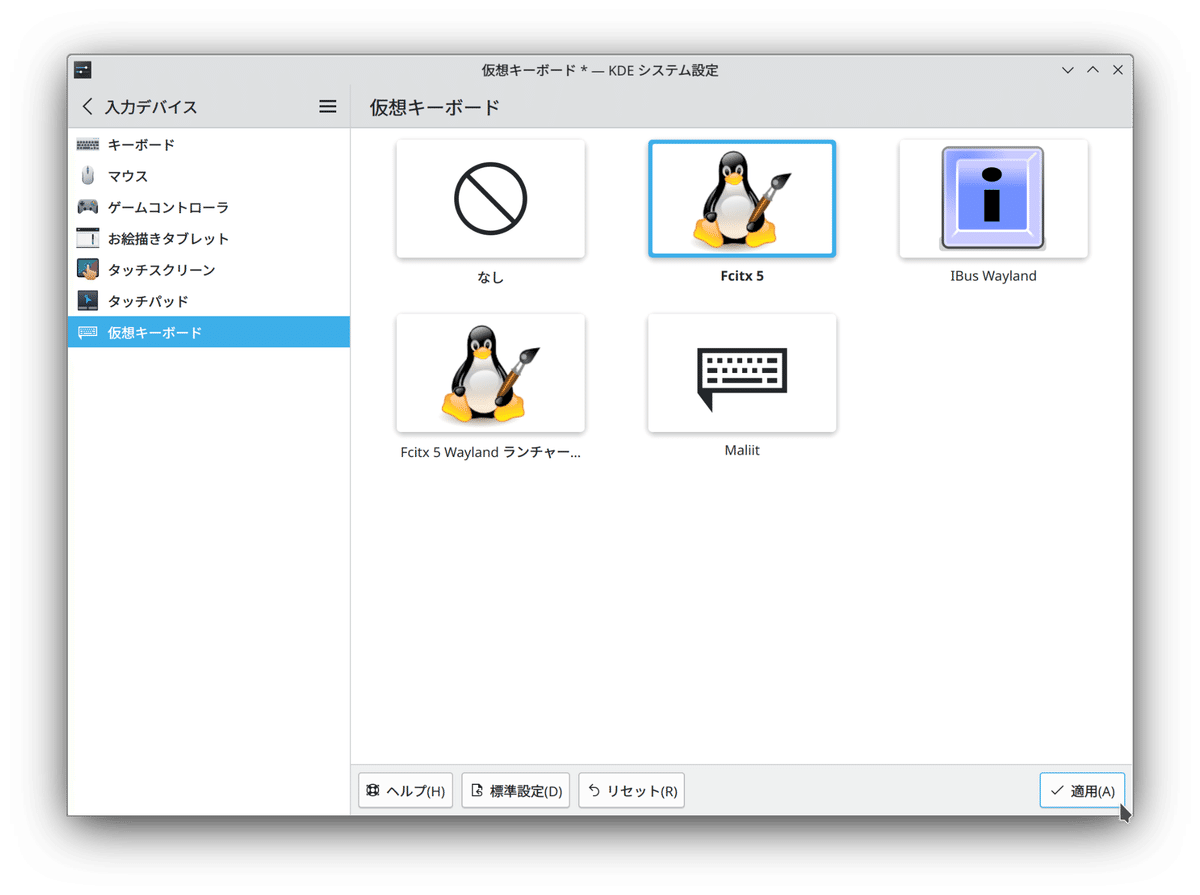
Task: Click the KDE system settings titlebar icon
Action: click(83, 70)
